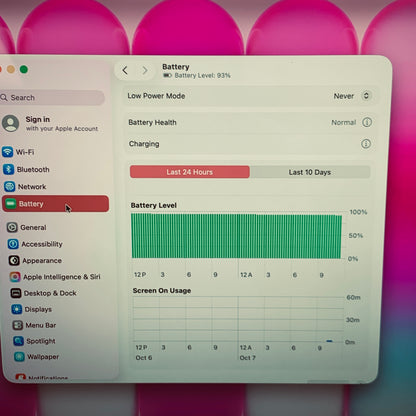Click Battery Level: 93% text

202,75
